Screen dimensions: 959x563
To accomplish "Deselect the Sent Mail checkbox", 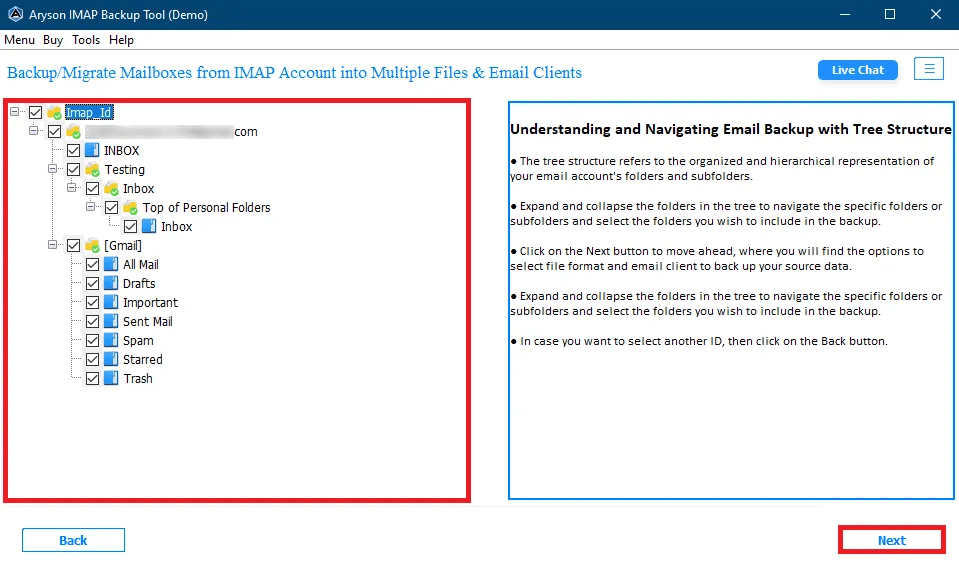I will pyautogui.click(x=92, y=321).
